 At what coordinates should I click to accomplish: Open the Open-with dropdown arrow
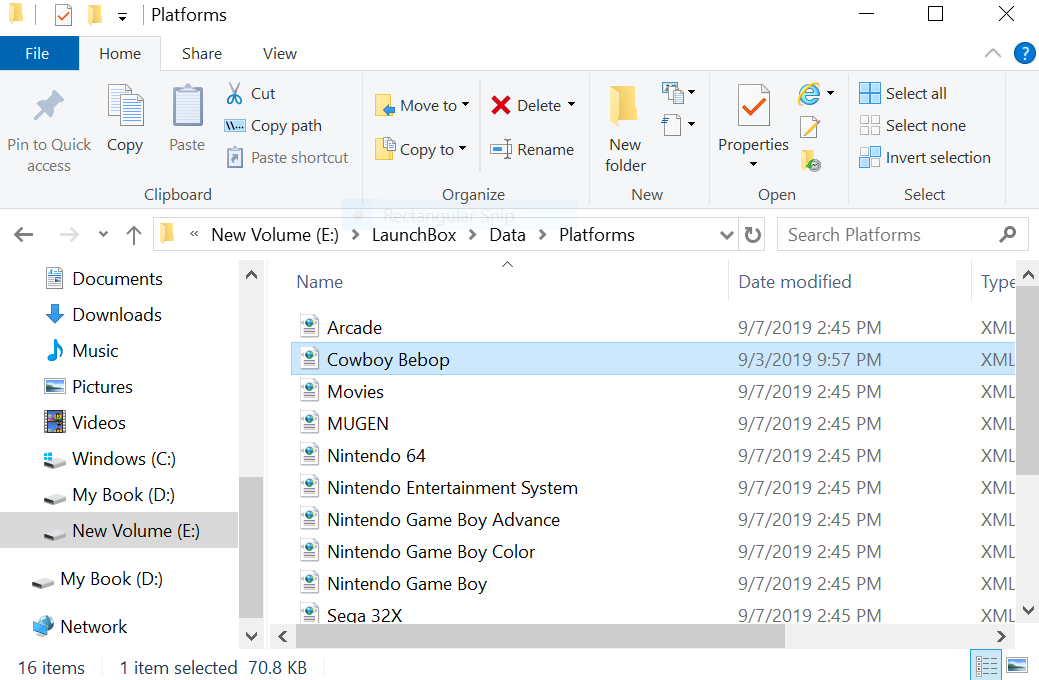(x=830, y=93)
